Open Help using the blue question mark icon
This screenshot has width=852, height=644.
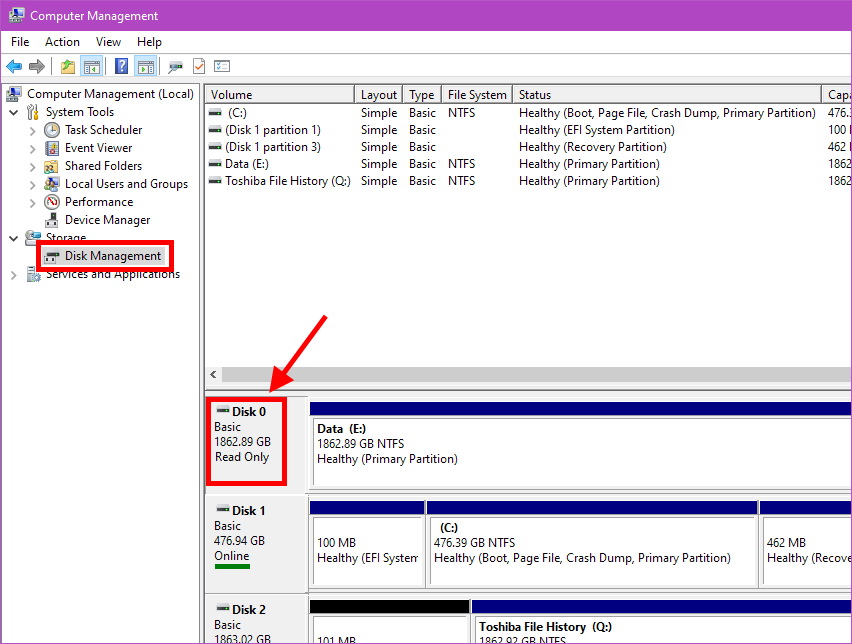(121, 66)
